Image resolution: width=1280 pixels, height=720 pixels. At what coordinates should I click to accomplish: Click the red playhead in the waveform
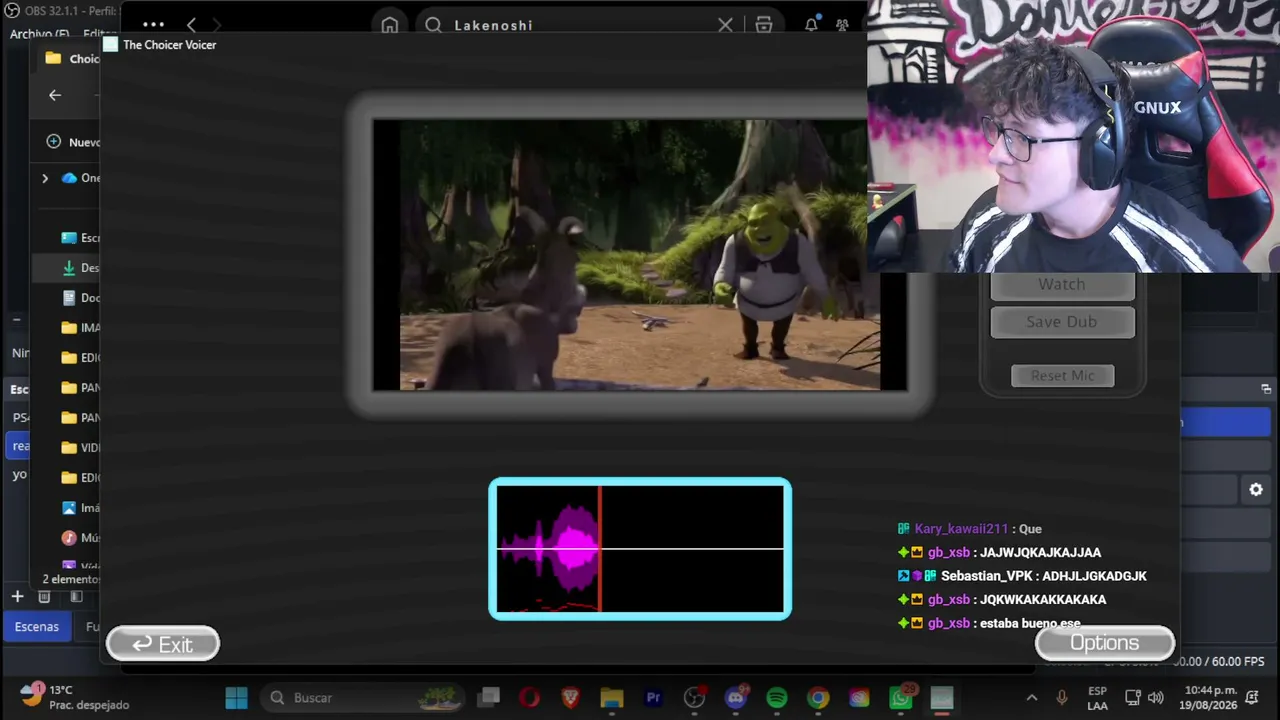[600, 548]
